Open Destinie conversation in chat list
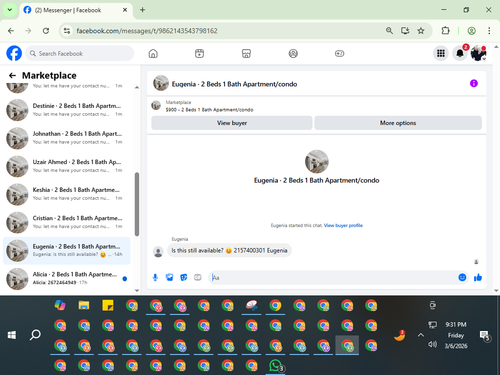 click(67, 110)
